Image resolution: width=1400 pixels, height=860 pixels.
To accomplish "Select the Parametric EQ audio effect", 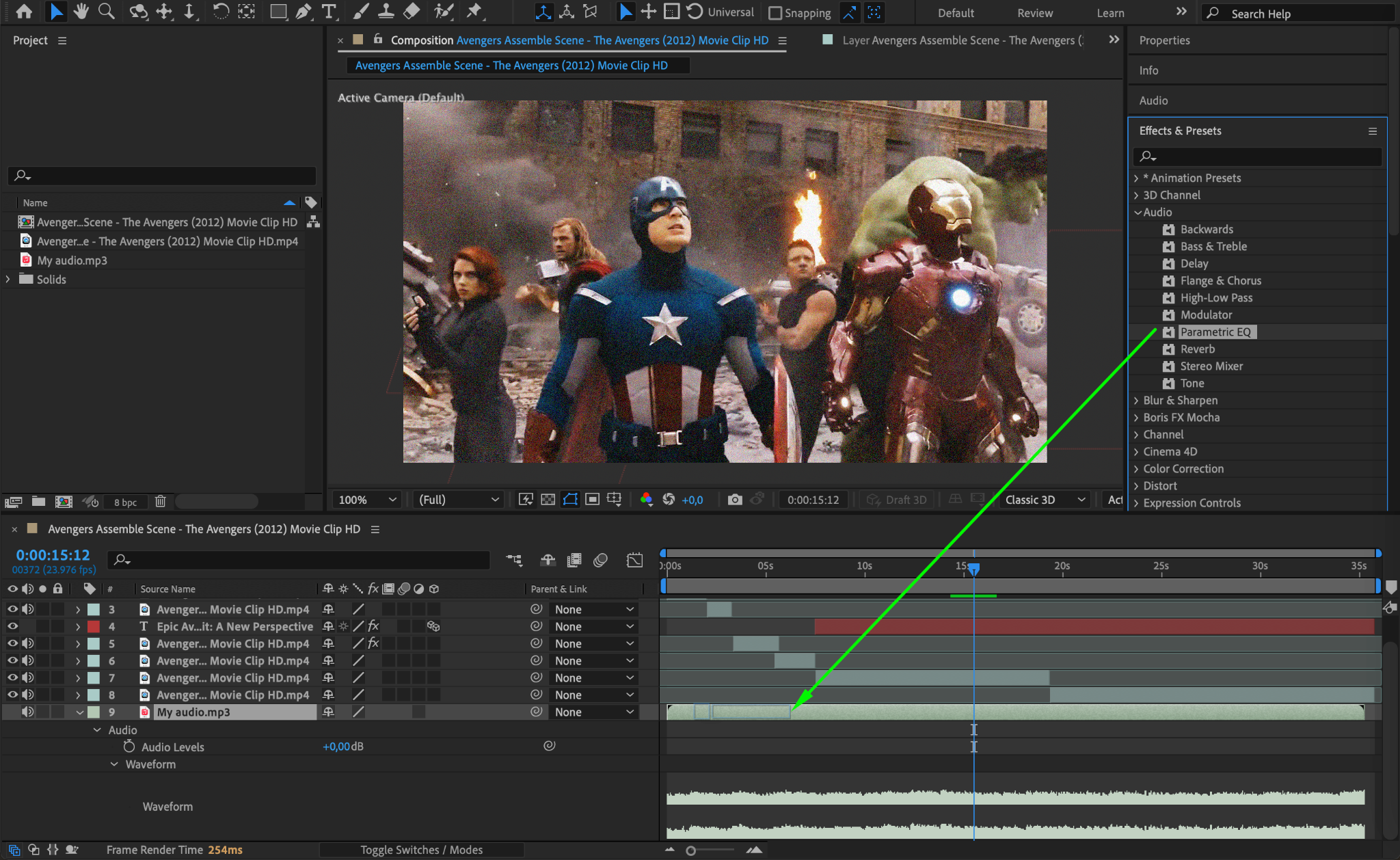I will point(1215,332).
